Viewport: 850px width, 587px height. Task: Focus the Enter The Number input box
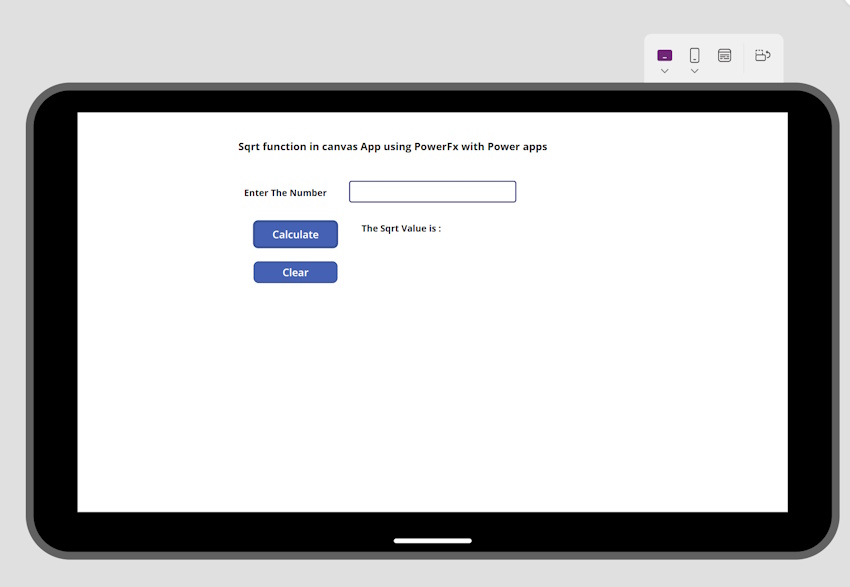[x=433, y=192]
